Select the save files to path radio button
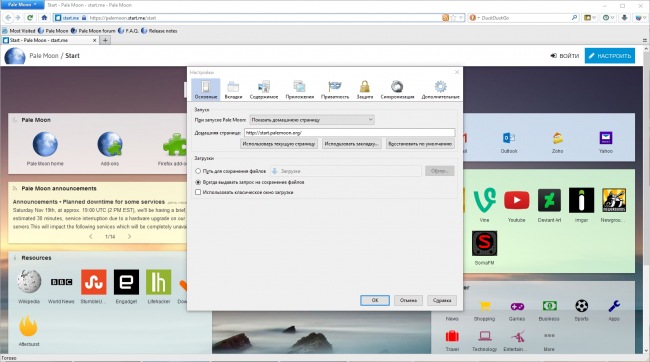Viewport: 650px width, 362px height. 198,171
